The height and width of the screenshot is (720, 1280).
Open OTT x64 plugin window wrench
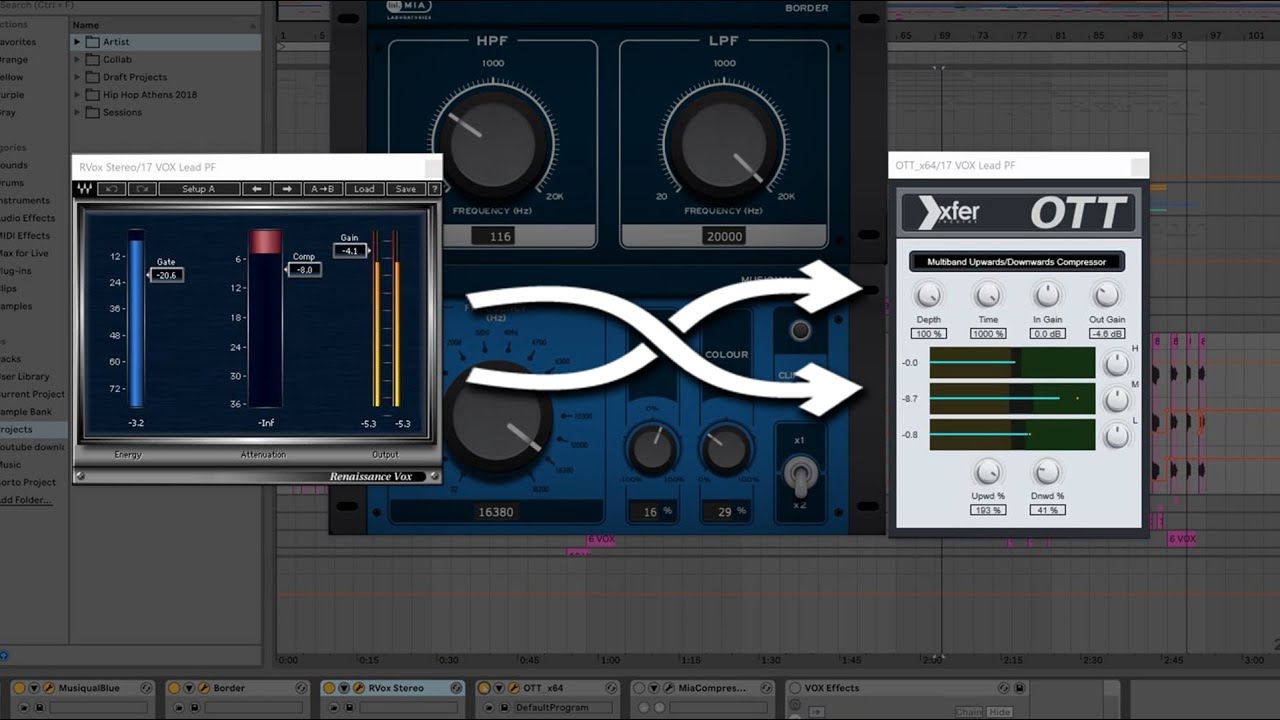point(515,688)
